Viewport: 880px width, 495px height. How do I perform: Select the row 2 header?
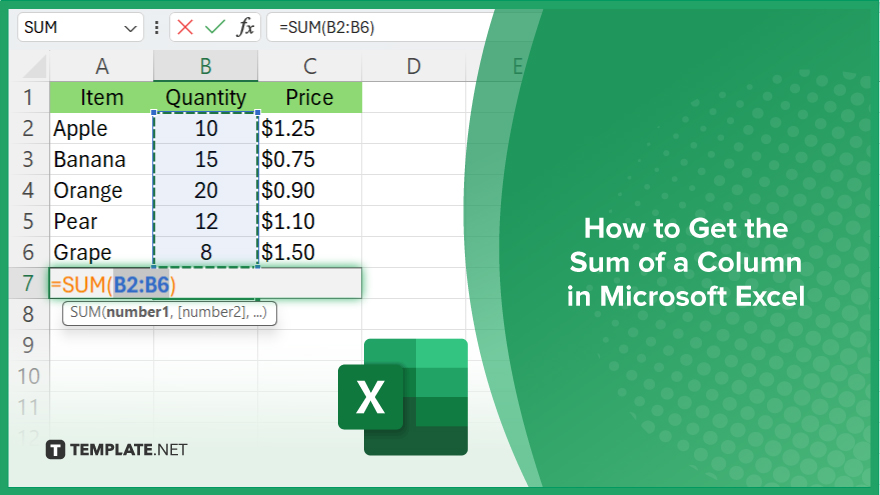(x=29, y=129)
